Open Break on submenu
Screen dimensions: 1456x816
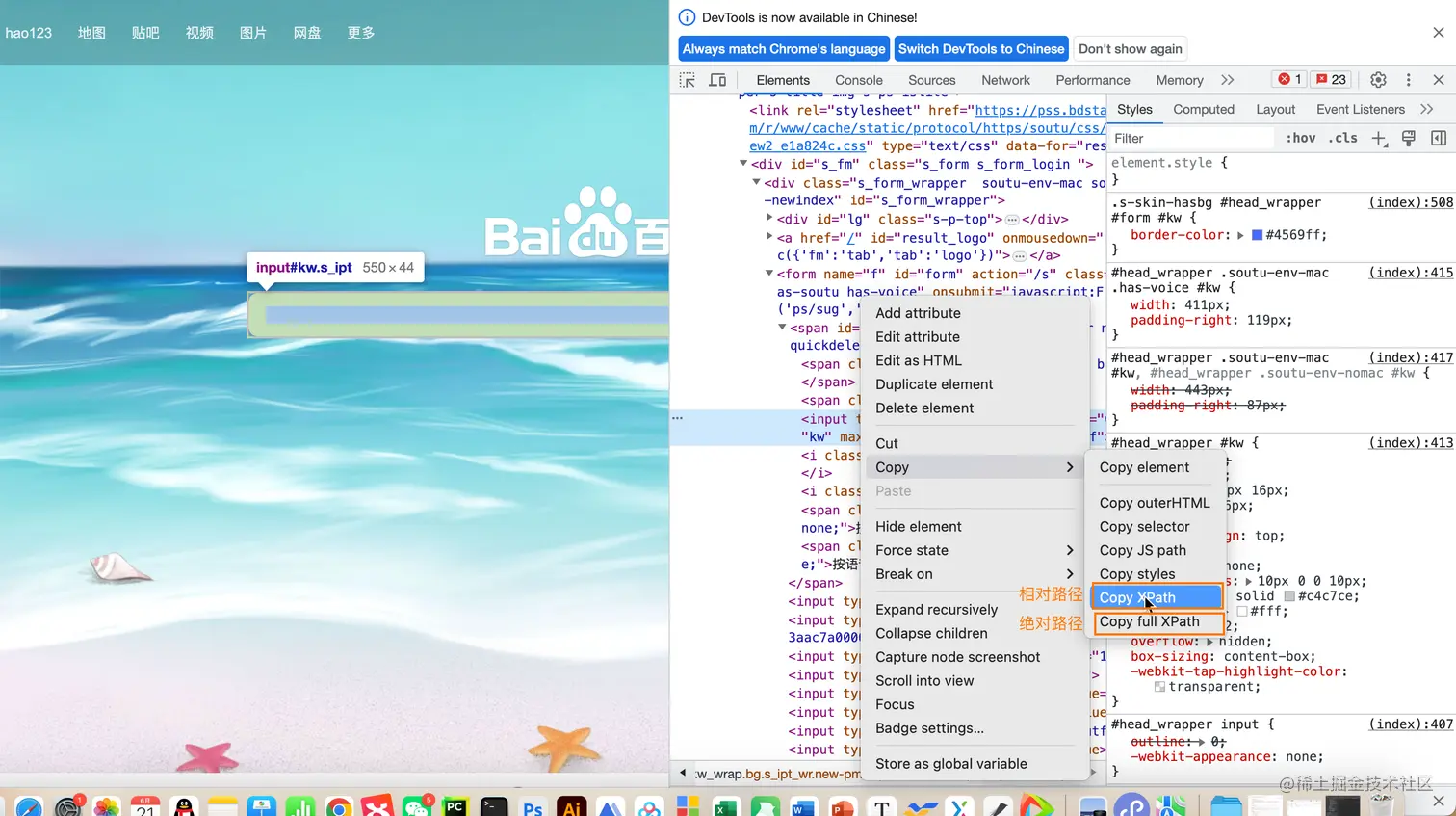coord(975,574)
